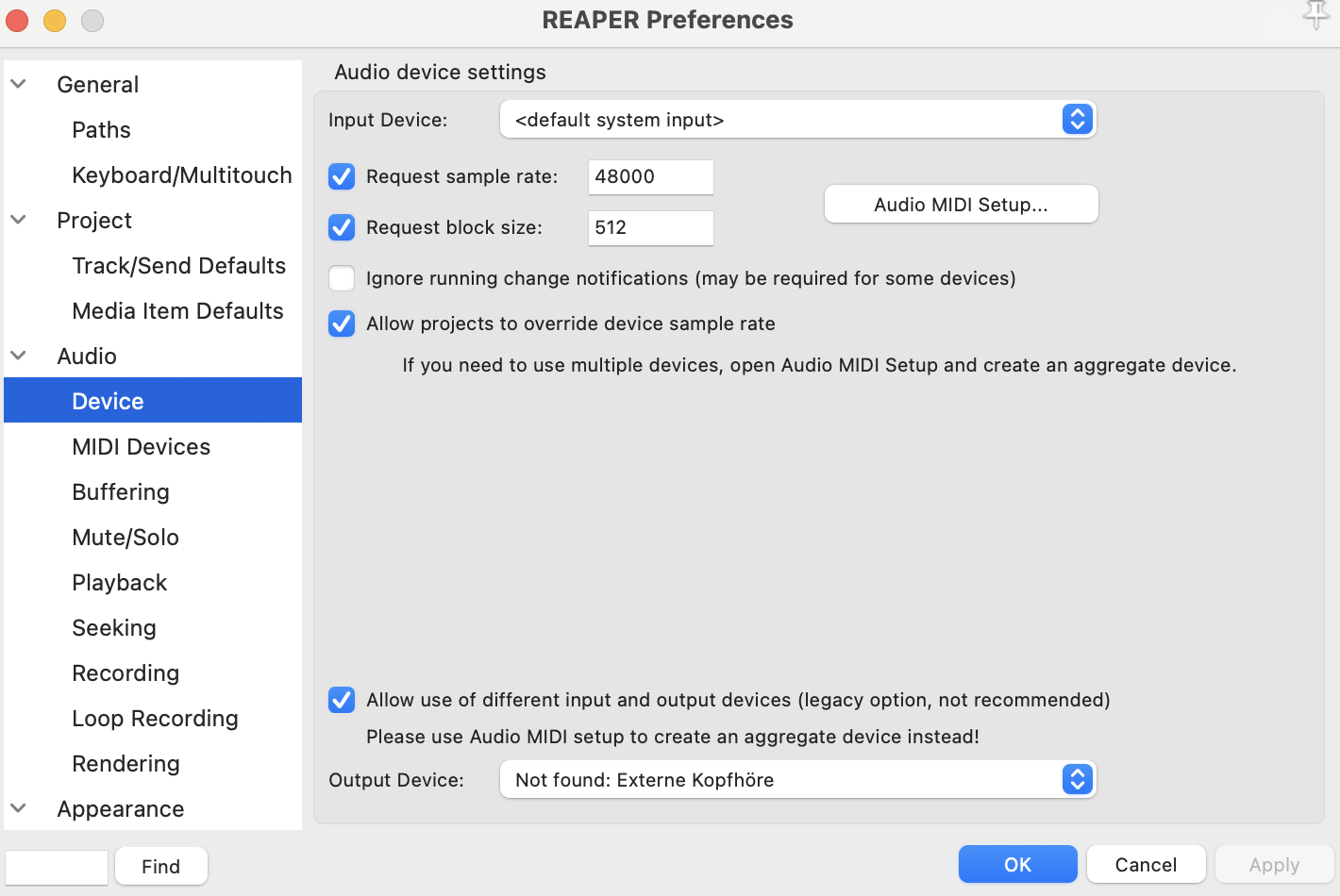Collapse the Project tree section
The height and width of the screenshot is (896, 1340).
tap(18, 220)
